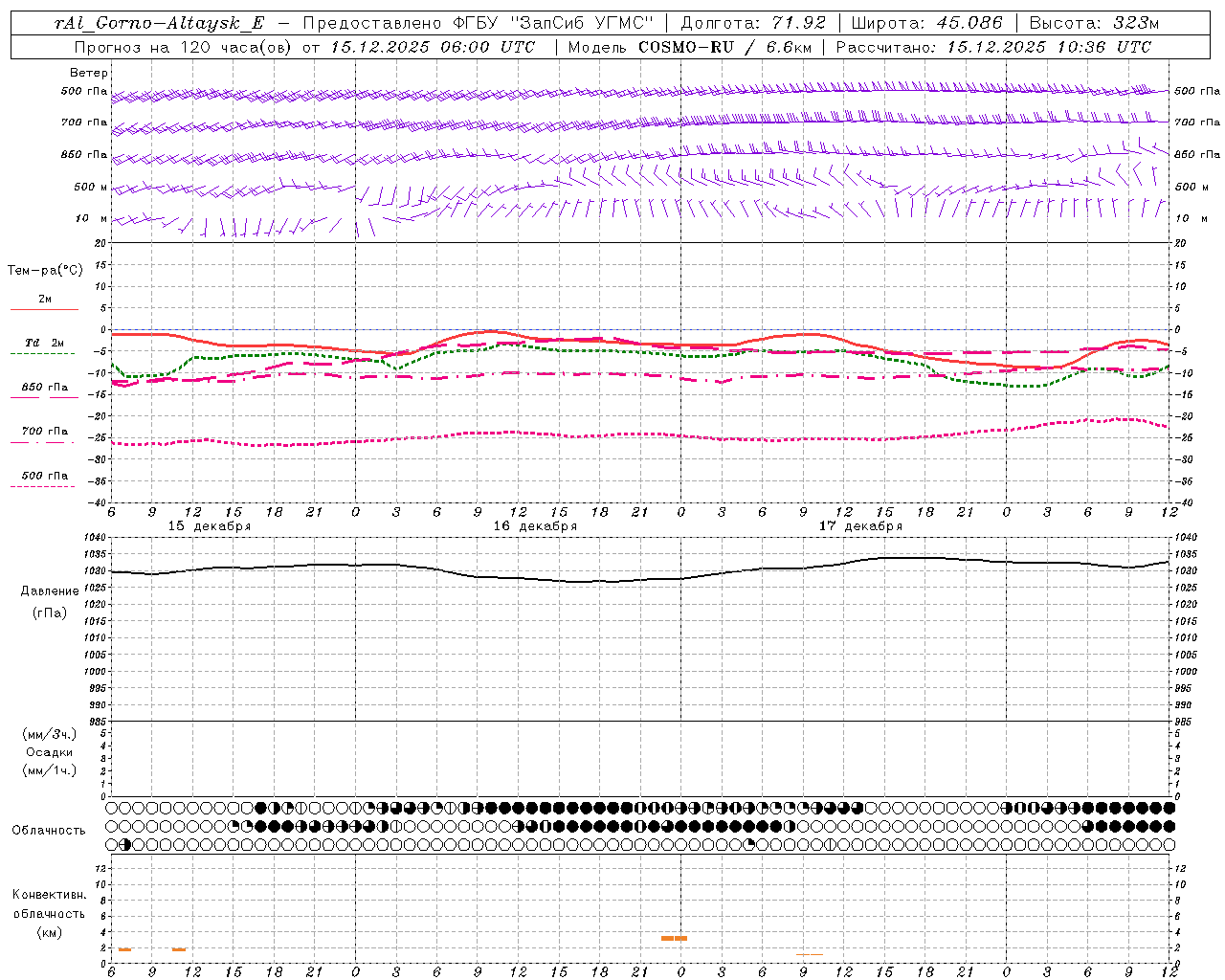Click the 500 м wind level label on left

(x=91, y=187)
